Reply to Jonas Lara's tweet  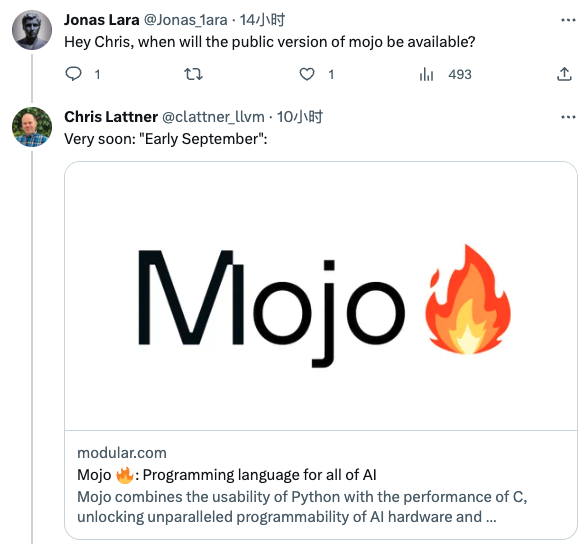click(73, 74)
